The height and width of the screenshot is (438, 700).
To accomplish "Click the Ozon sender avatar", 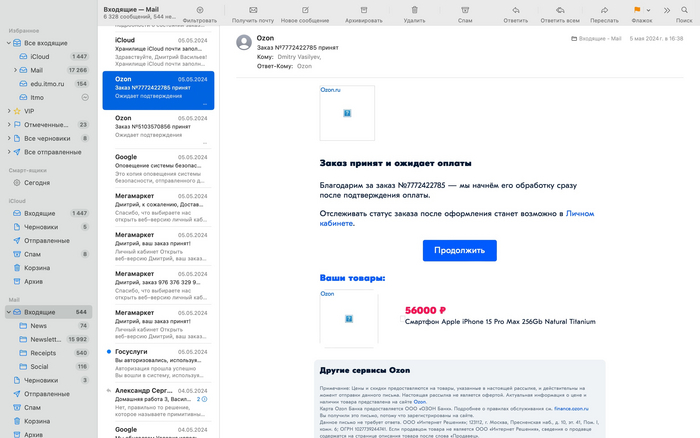I will (244, 42).
